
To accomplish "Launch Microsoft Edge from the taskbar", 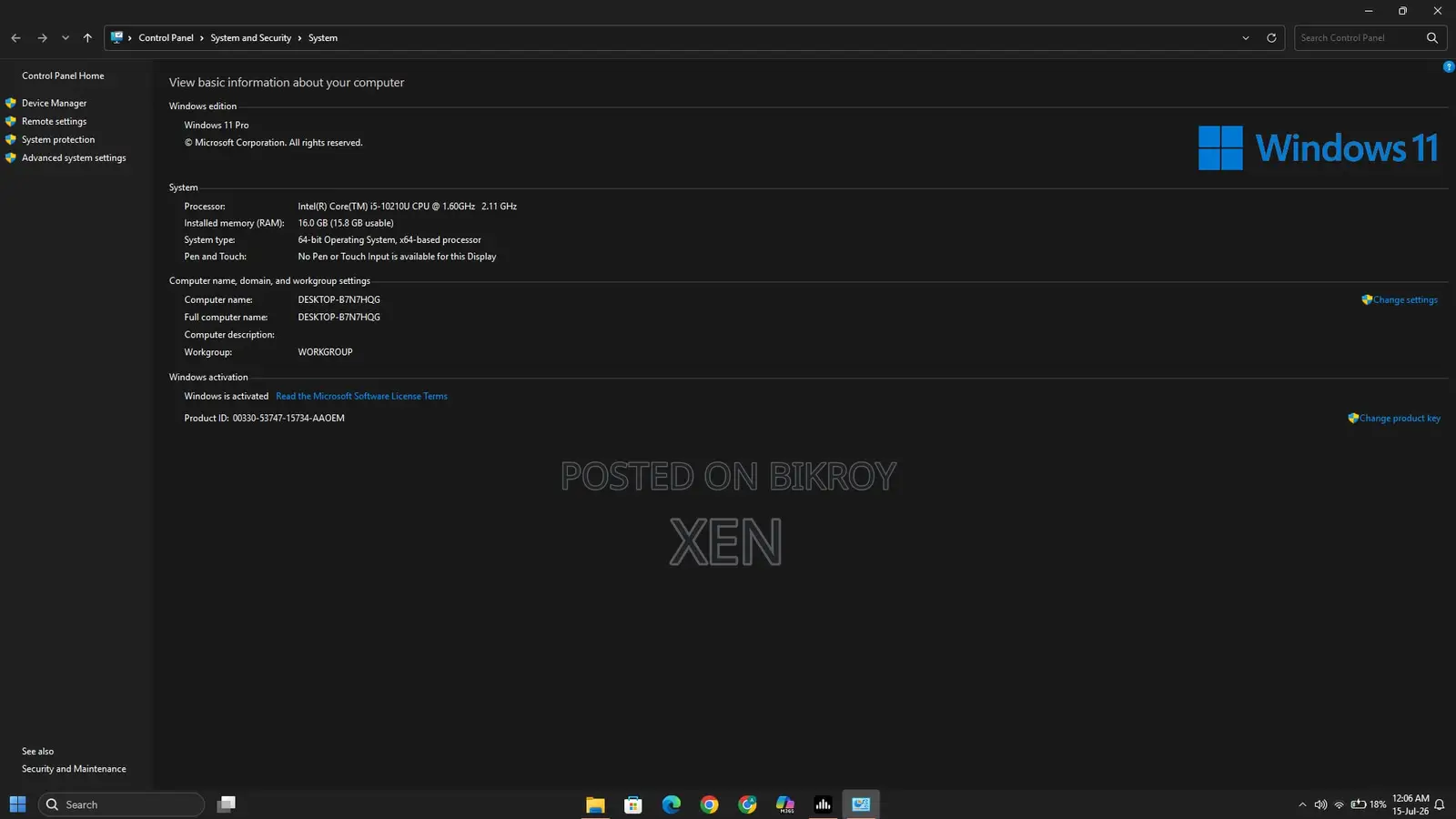I will pyautogui.click(x=672, y=804).
